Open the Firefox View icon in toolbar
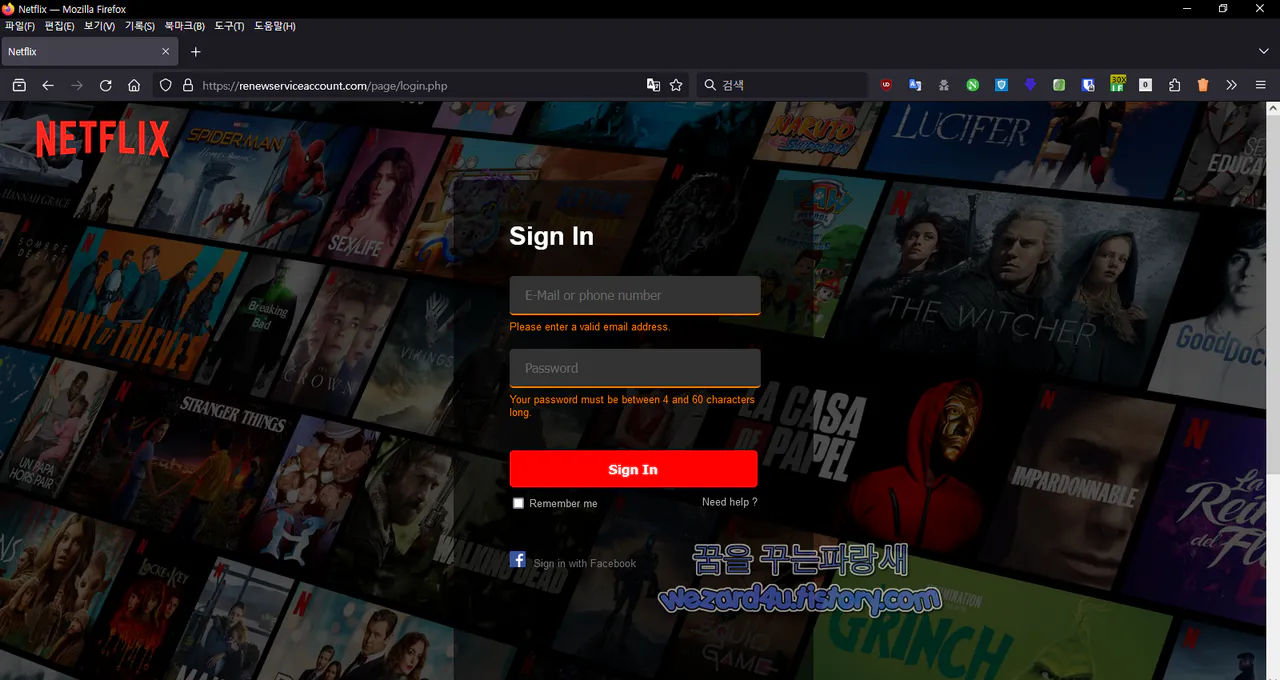Screen dimensions: 1280x680 [19, 86]
